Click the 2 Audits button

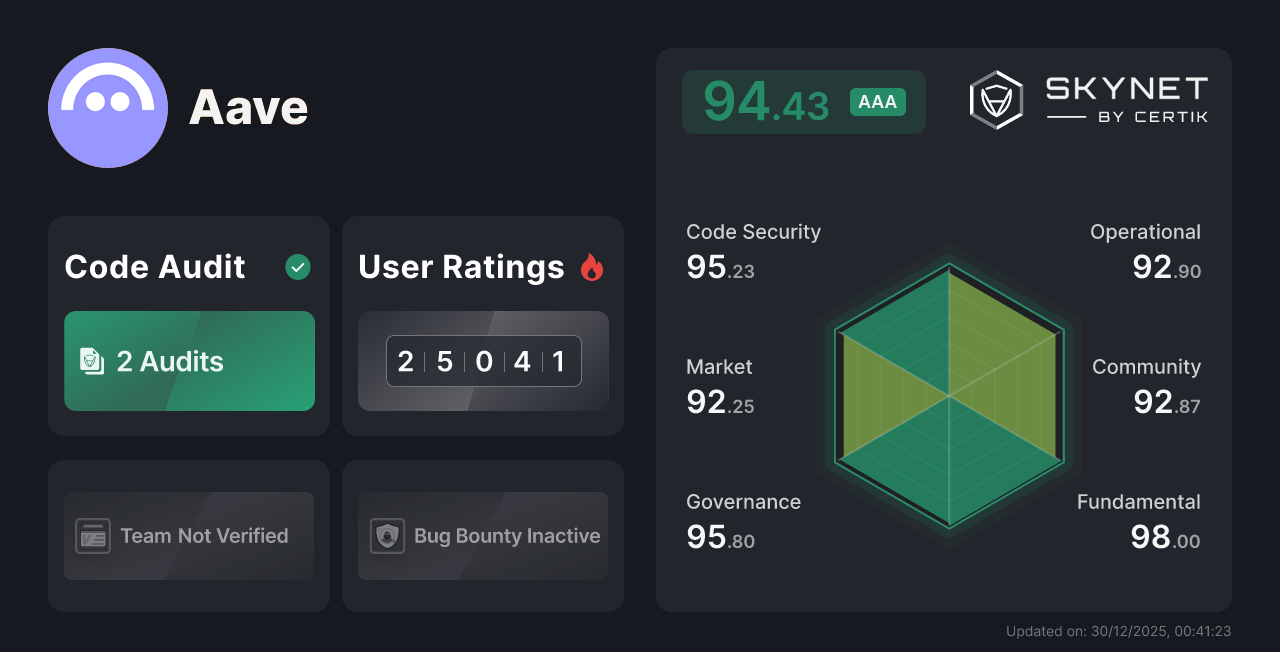[x=188, y=361]
